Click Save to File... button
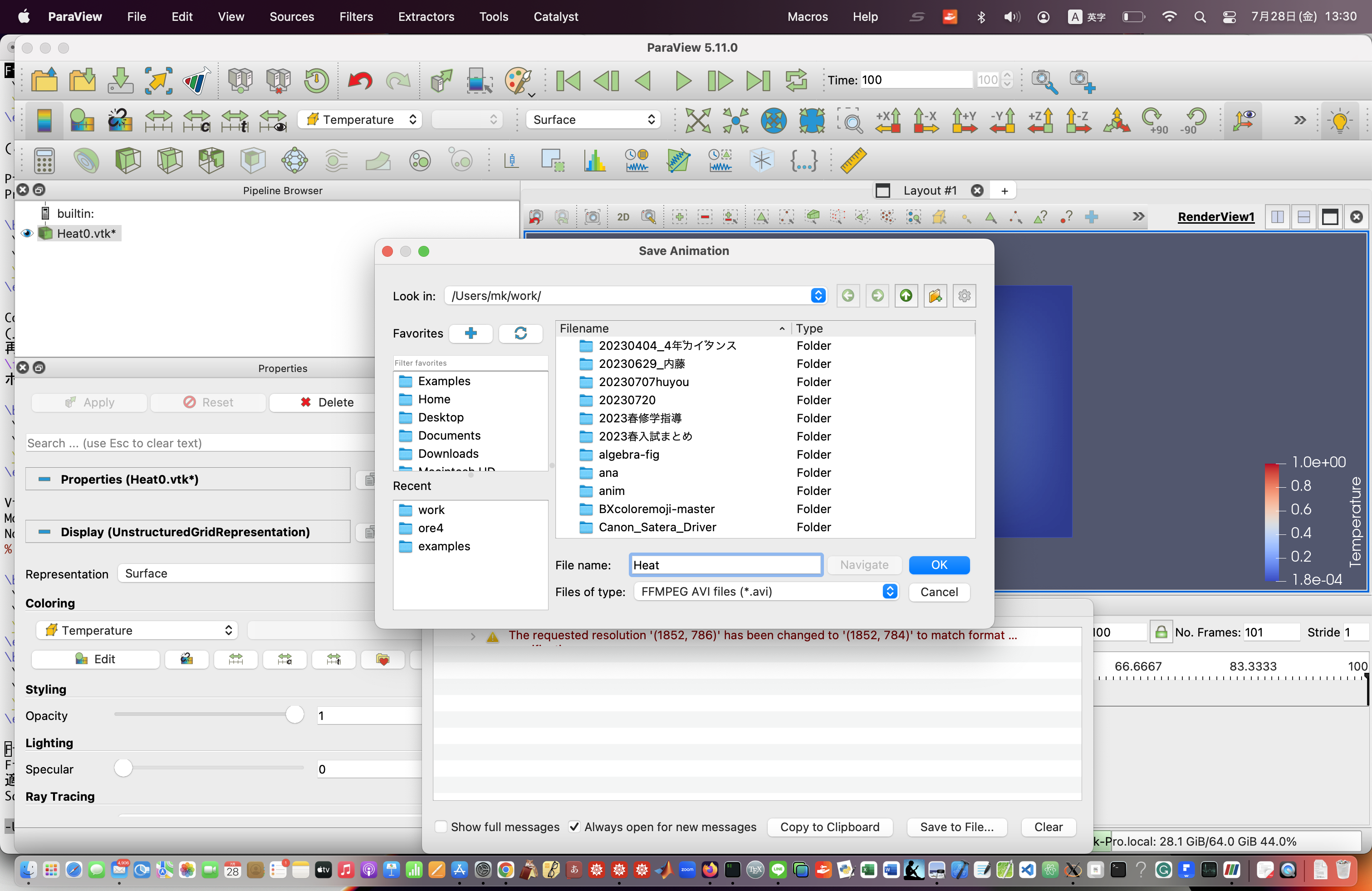1372x891 pixels. [x=956, y=827]
